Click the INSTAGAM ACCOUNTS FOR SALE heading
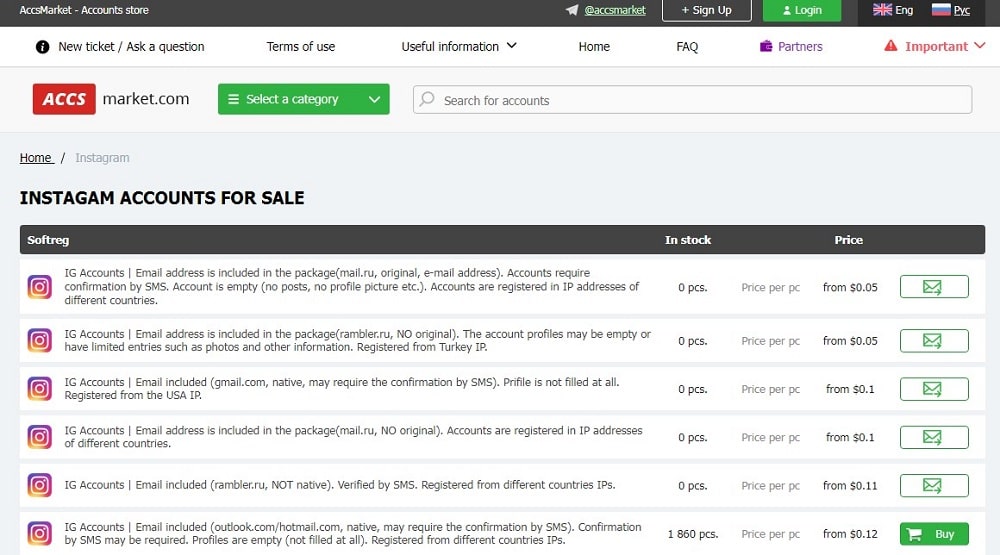The image size is (1000, 555). 162,198
